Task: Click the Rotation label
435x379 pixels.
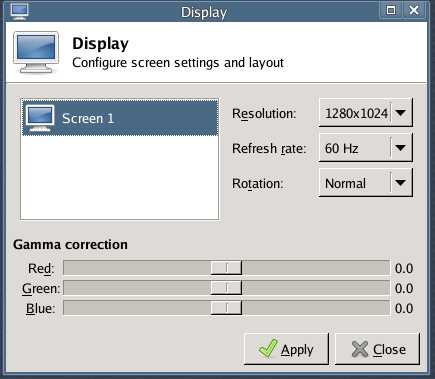Action: pyautogui.click(x=258, y=184)
